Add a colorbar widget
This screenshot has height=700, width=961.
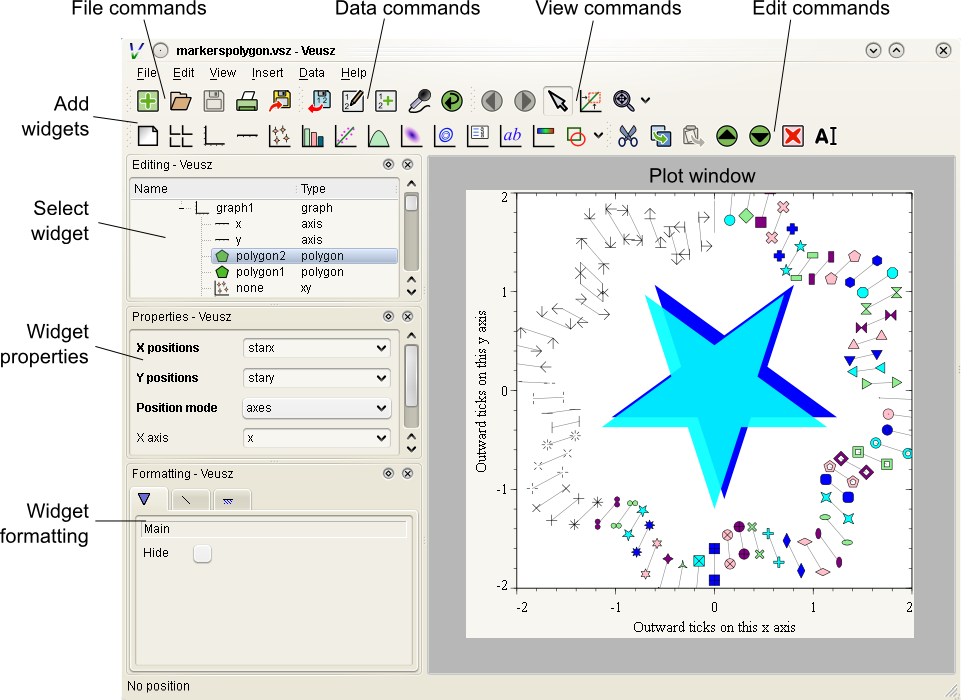[544, 136]
